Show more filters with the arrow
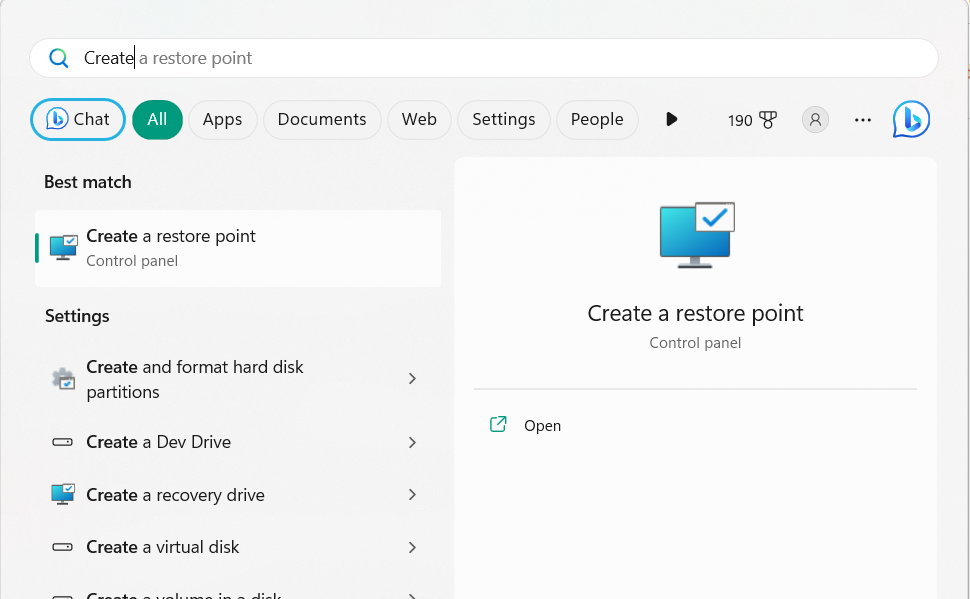 671,120
